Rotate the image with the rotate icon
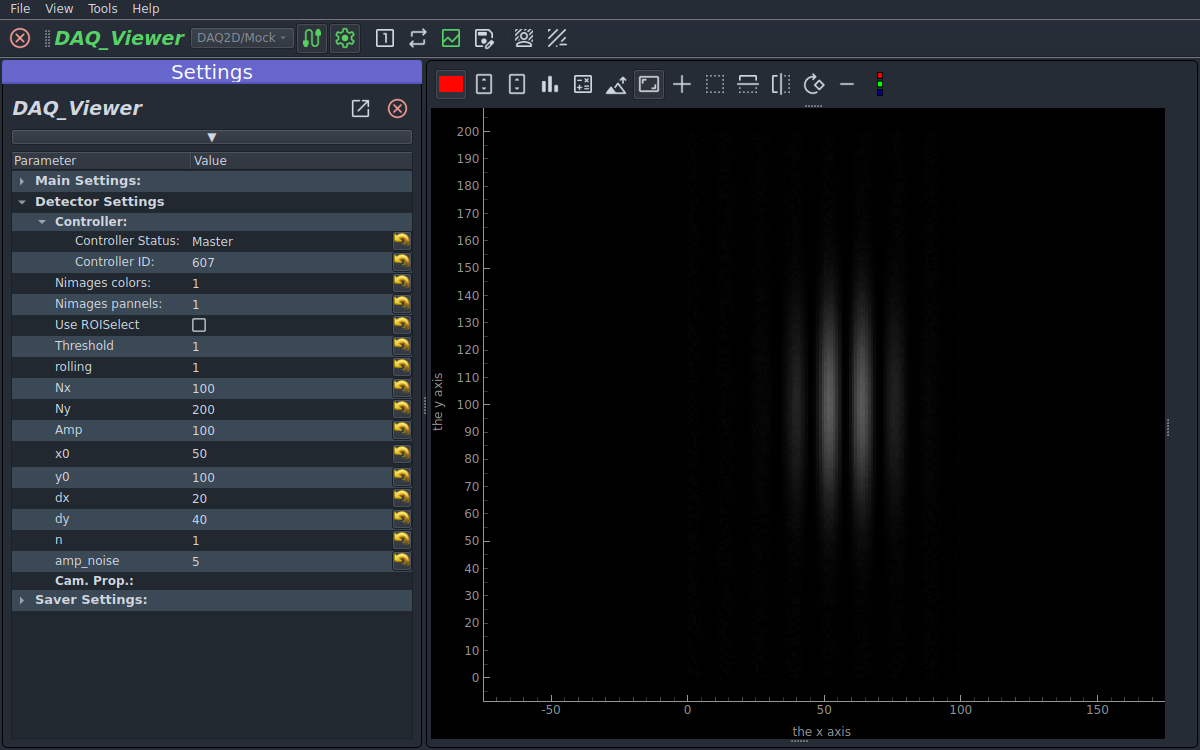Viewport: 1200px width, 750px height. click(814, 84)
